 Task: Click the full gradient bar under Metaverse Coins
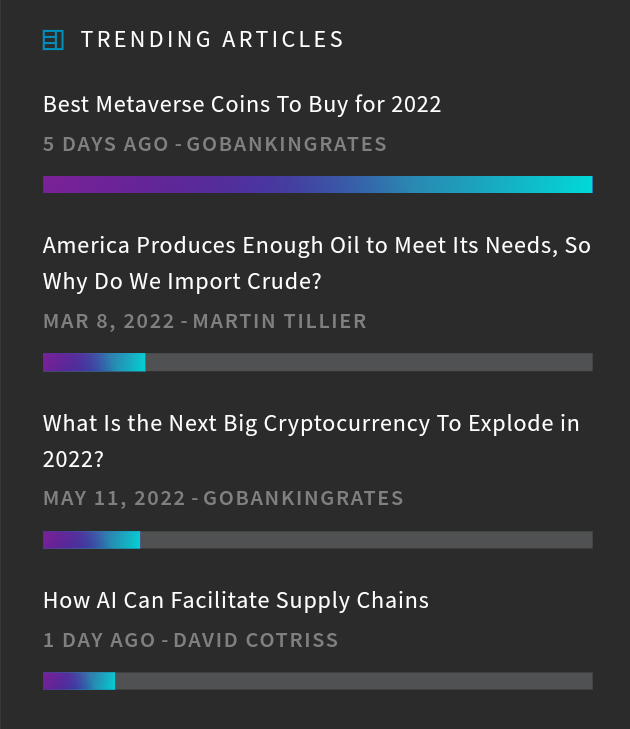coord(318,185)
